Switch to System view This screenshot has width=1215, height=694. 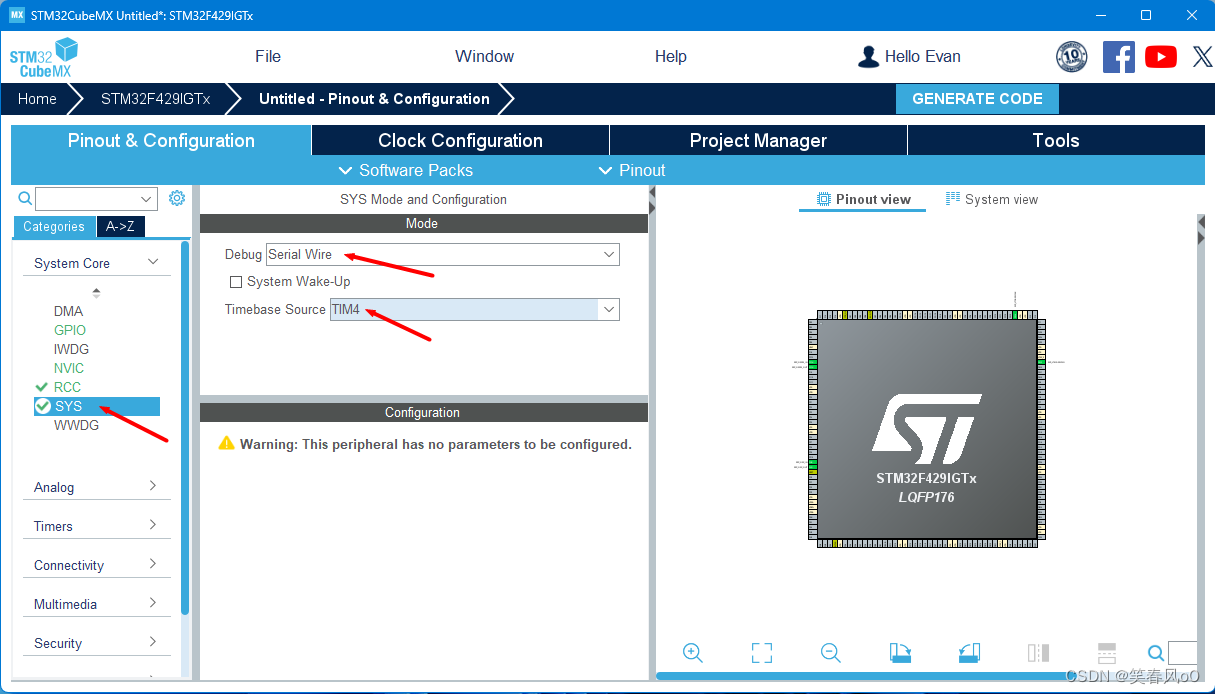992,199
